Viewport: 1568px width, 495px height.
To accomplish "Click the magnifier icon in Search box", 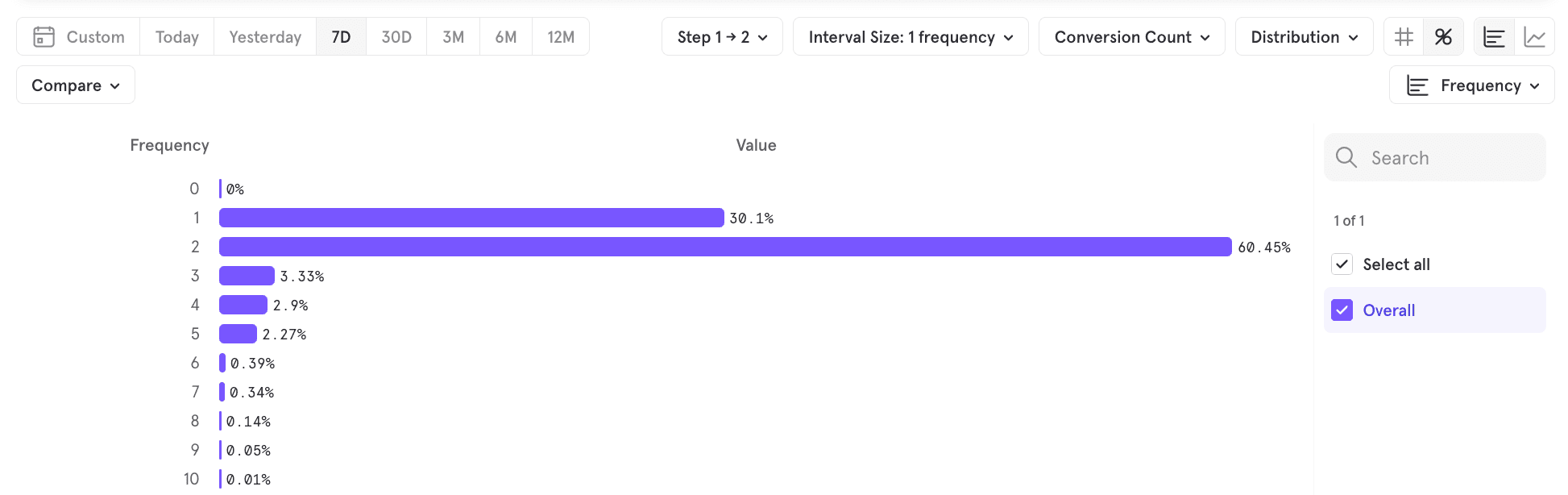I will click(x=1346, y=157).
